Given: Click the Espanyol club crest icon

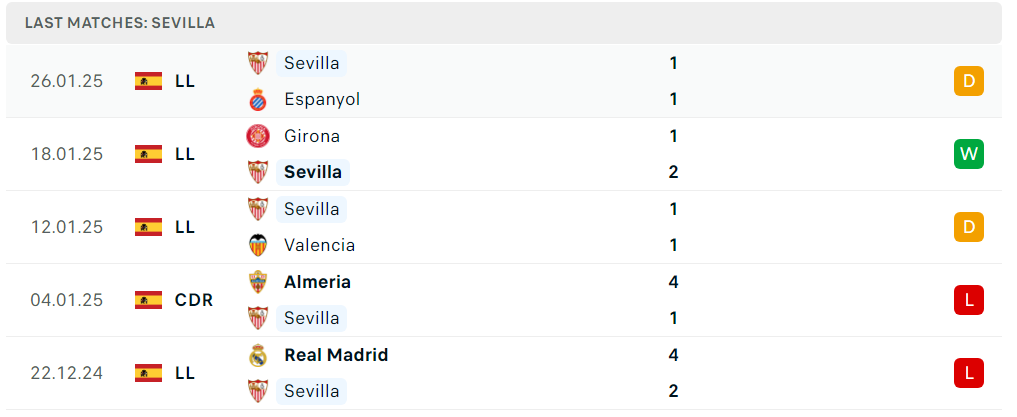Looking at the screenshot, I should click(258, 100).
